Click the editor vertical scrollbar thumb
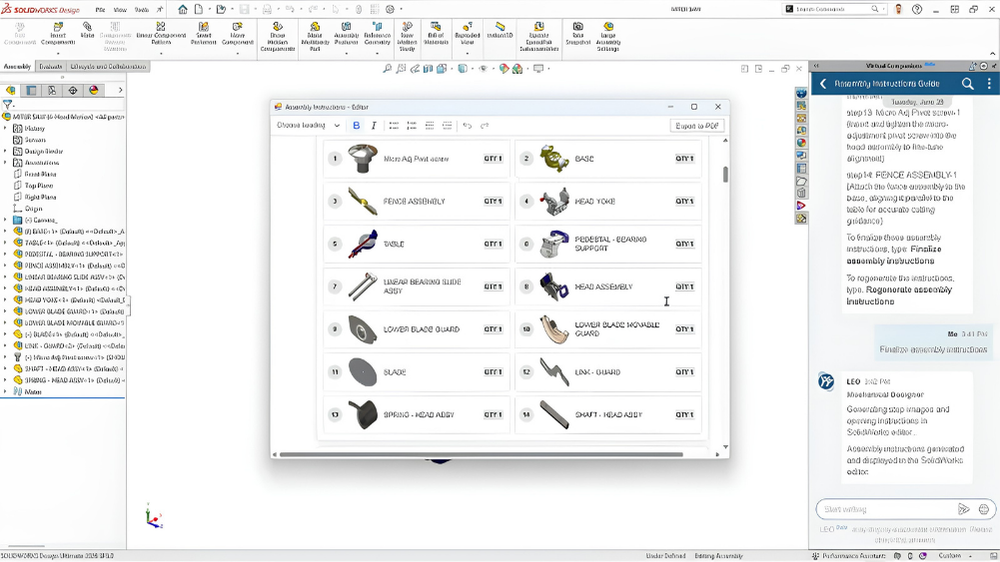Screen dimensions: 1000x562 (x=725, y=174)
